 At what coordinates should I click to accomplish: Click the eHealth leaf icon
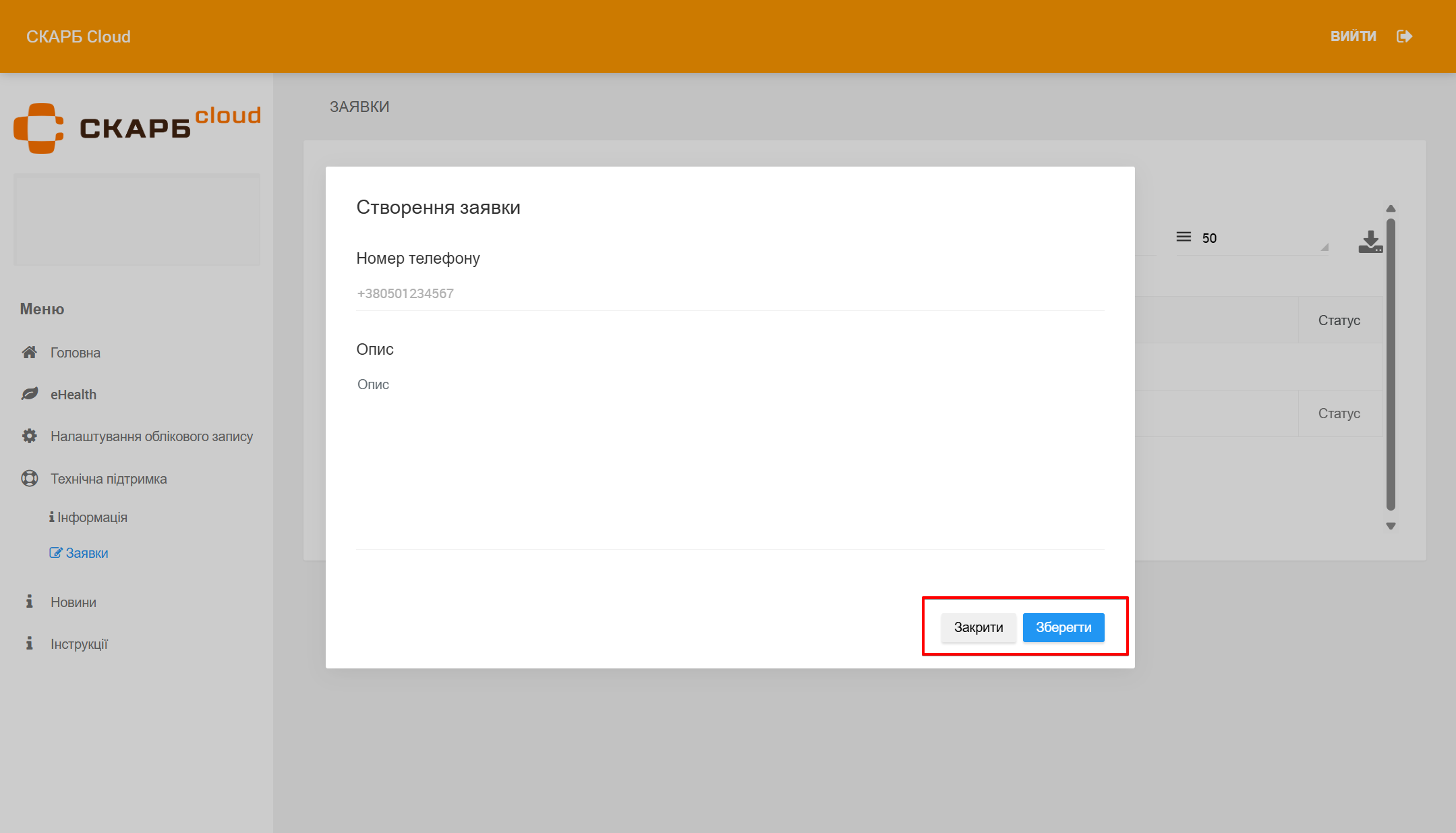(x=29, y=394)
